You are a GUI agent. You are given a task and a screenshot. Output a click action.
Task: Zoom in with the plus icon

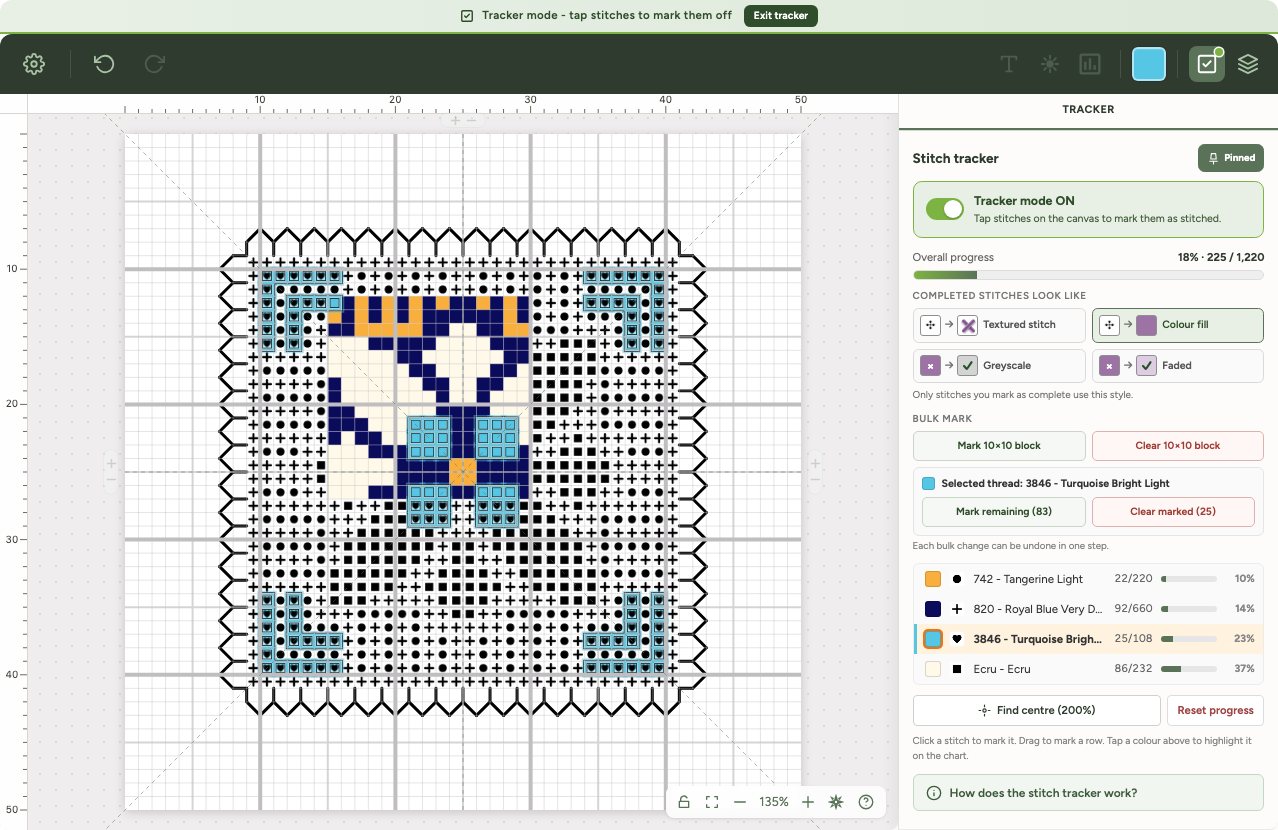pyautogui.click(x=808, y=802)
